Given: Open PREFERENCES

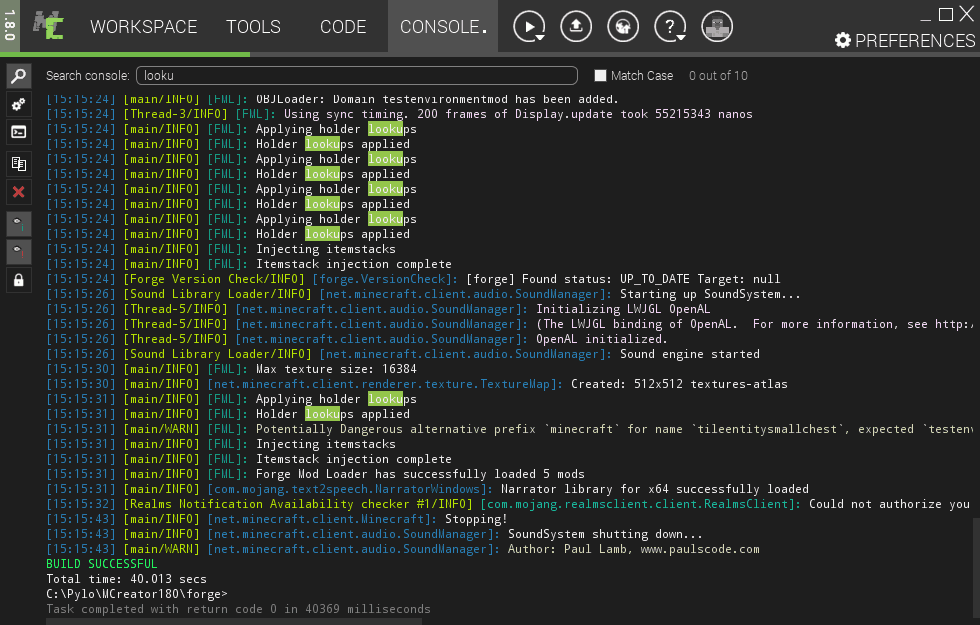Looking at the screenshot, I should coord(905,41).
